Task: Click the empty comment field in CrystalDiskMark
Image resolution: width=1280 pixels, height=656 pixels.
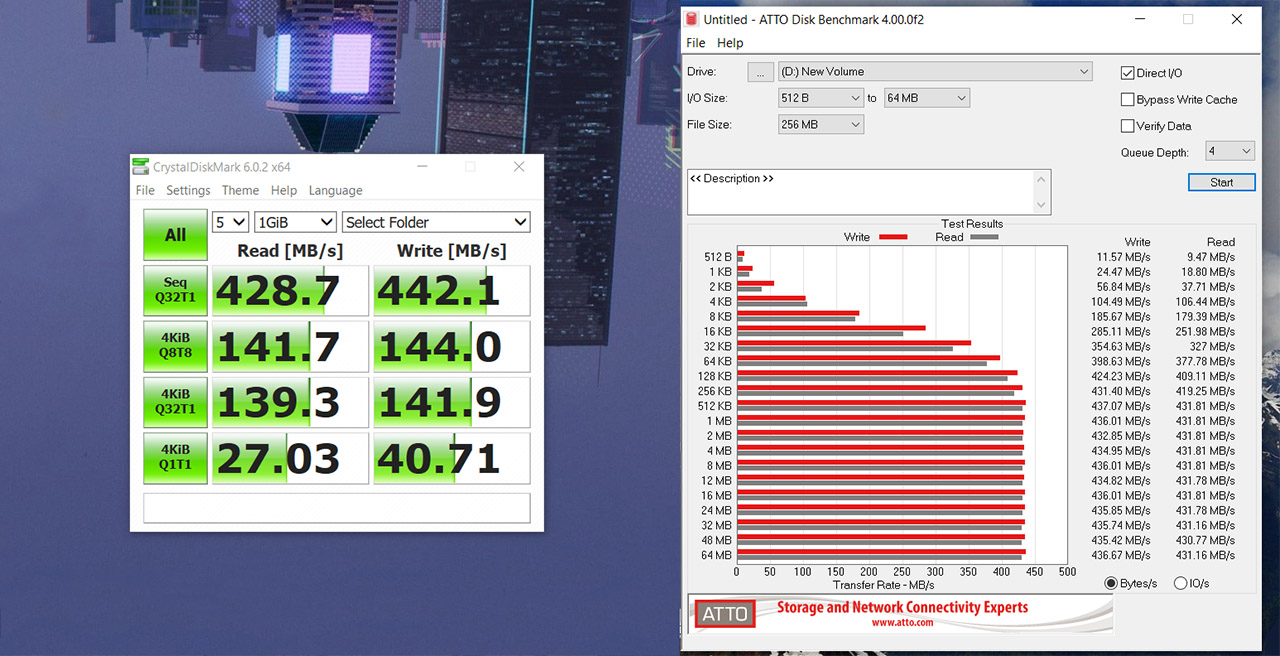Action: 337,508
